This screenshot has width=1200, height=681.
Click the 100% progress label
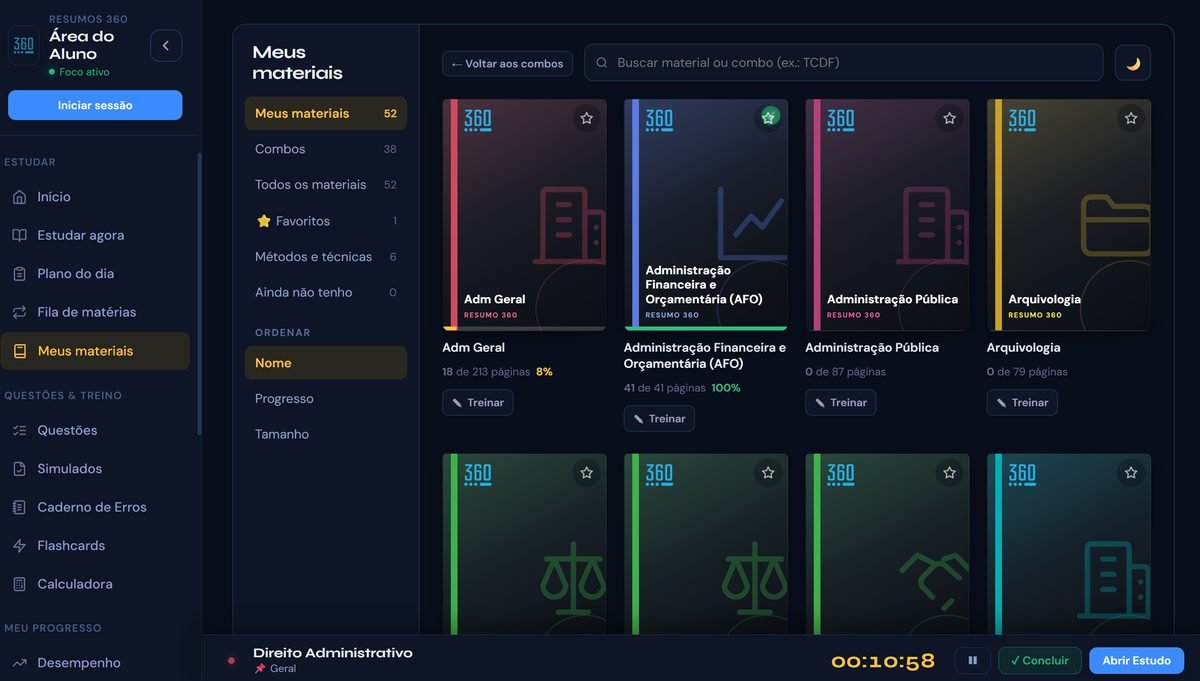[726, 388]
